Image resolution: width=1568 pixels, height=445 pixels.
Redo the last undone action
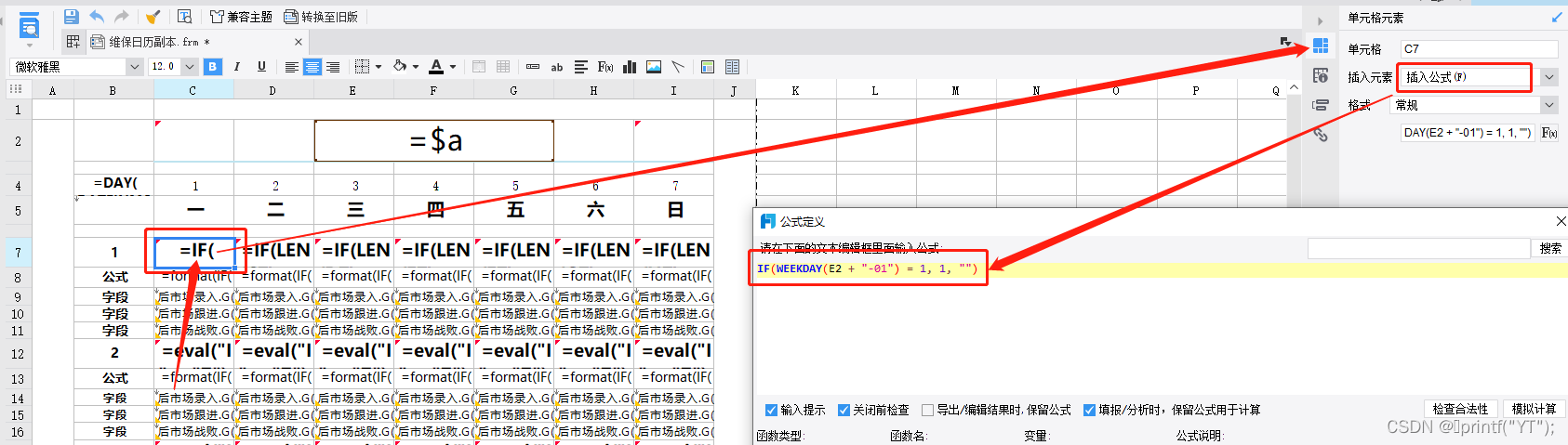click(121, 17)
